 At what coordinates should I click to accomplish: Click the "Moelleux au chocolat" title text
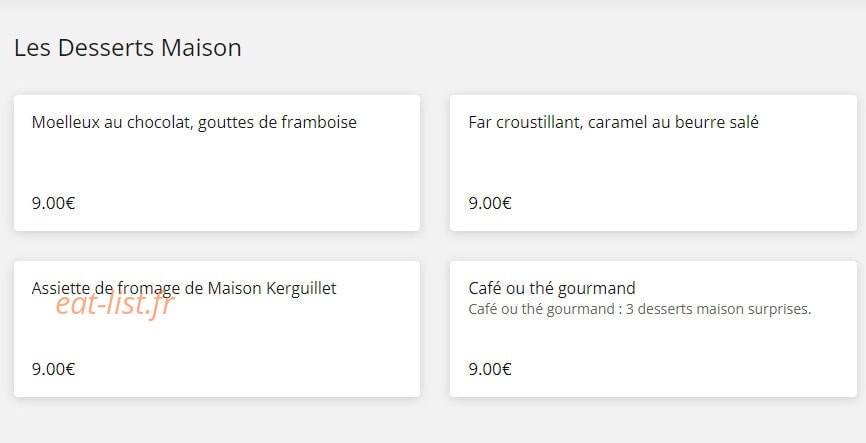point(112,122)
